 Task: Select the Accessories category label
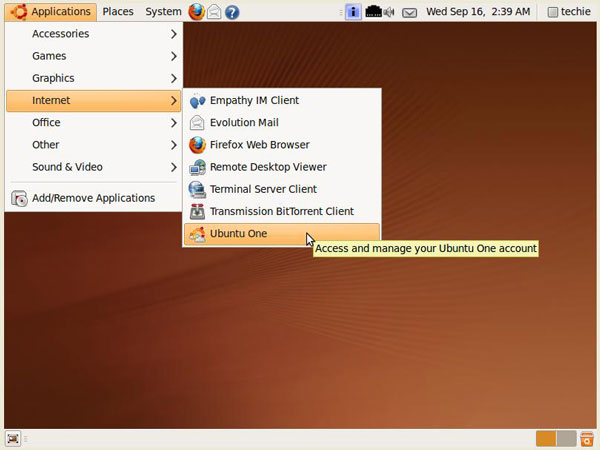pos(60,34)
